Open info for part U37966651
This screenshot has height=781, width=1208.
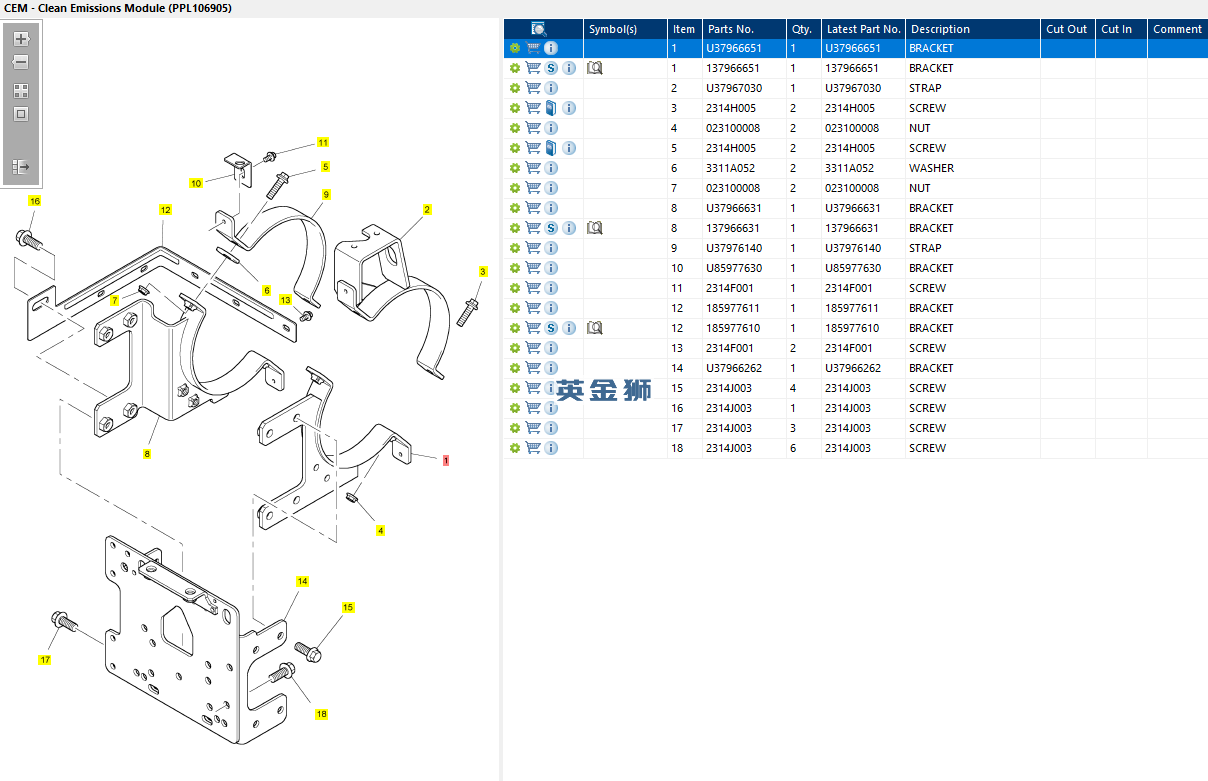(551, 48)
